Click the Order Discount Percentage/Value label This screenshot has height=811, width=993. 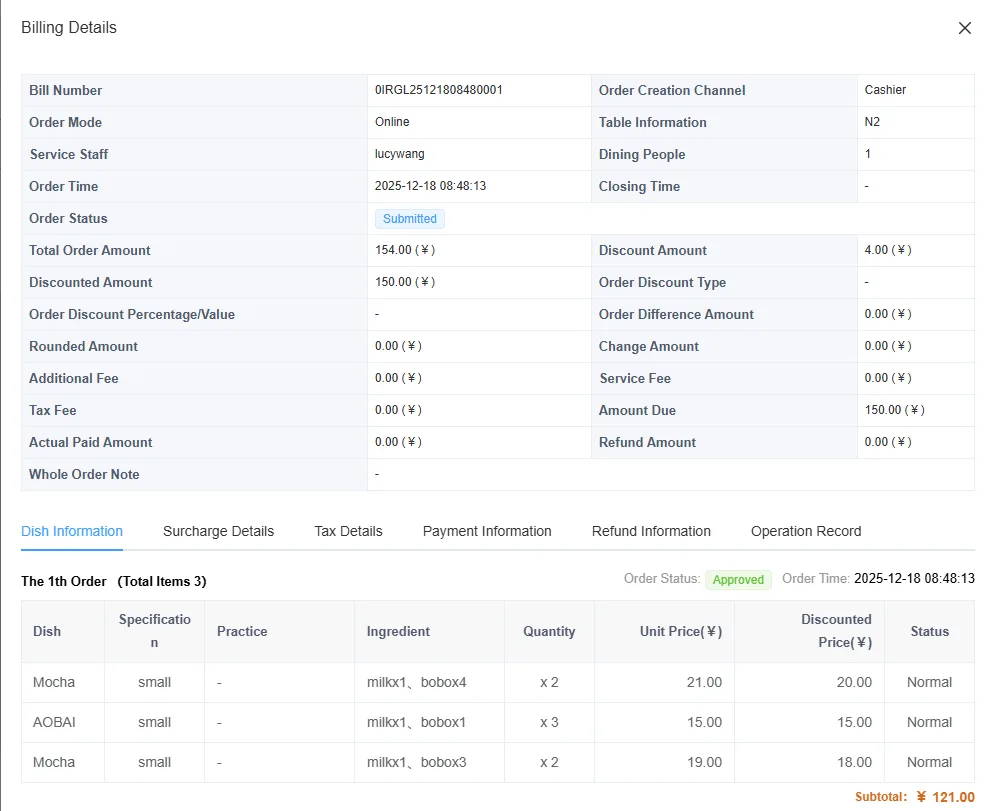point(132,314)
